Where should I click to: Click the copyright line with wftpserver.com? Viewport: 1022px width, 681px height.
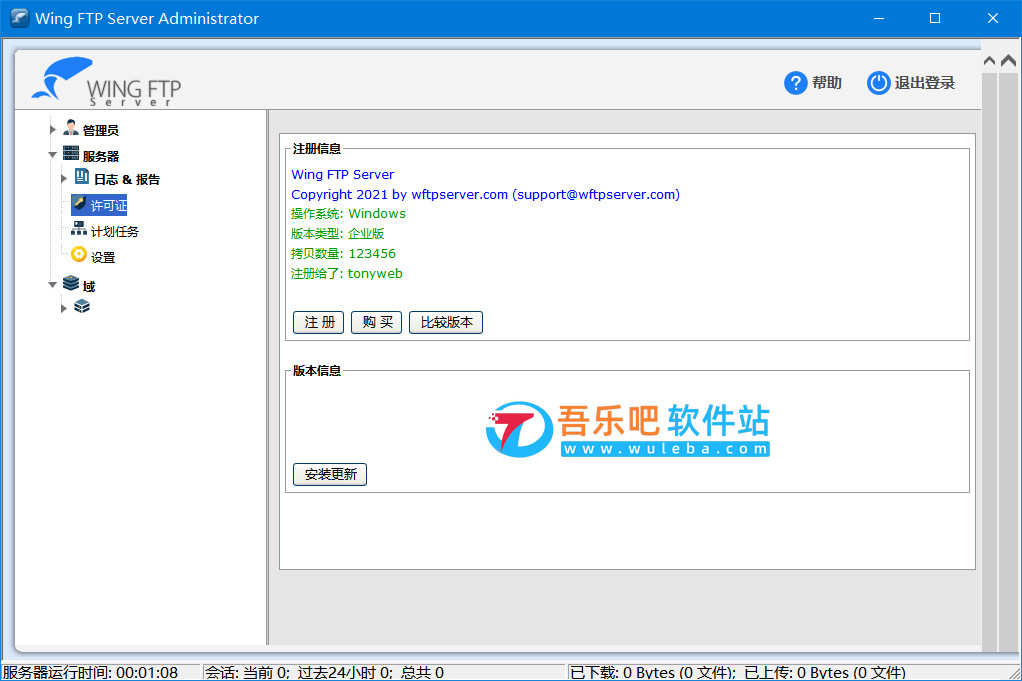[486, 194]
